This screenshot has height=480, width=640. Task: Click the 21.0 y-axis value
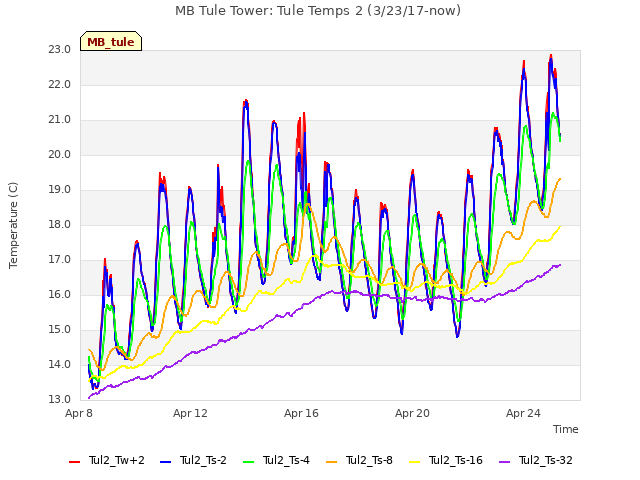click(x=60, y=120)
